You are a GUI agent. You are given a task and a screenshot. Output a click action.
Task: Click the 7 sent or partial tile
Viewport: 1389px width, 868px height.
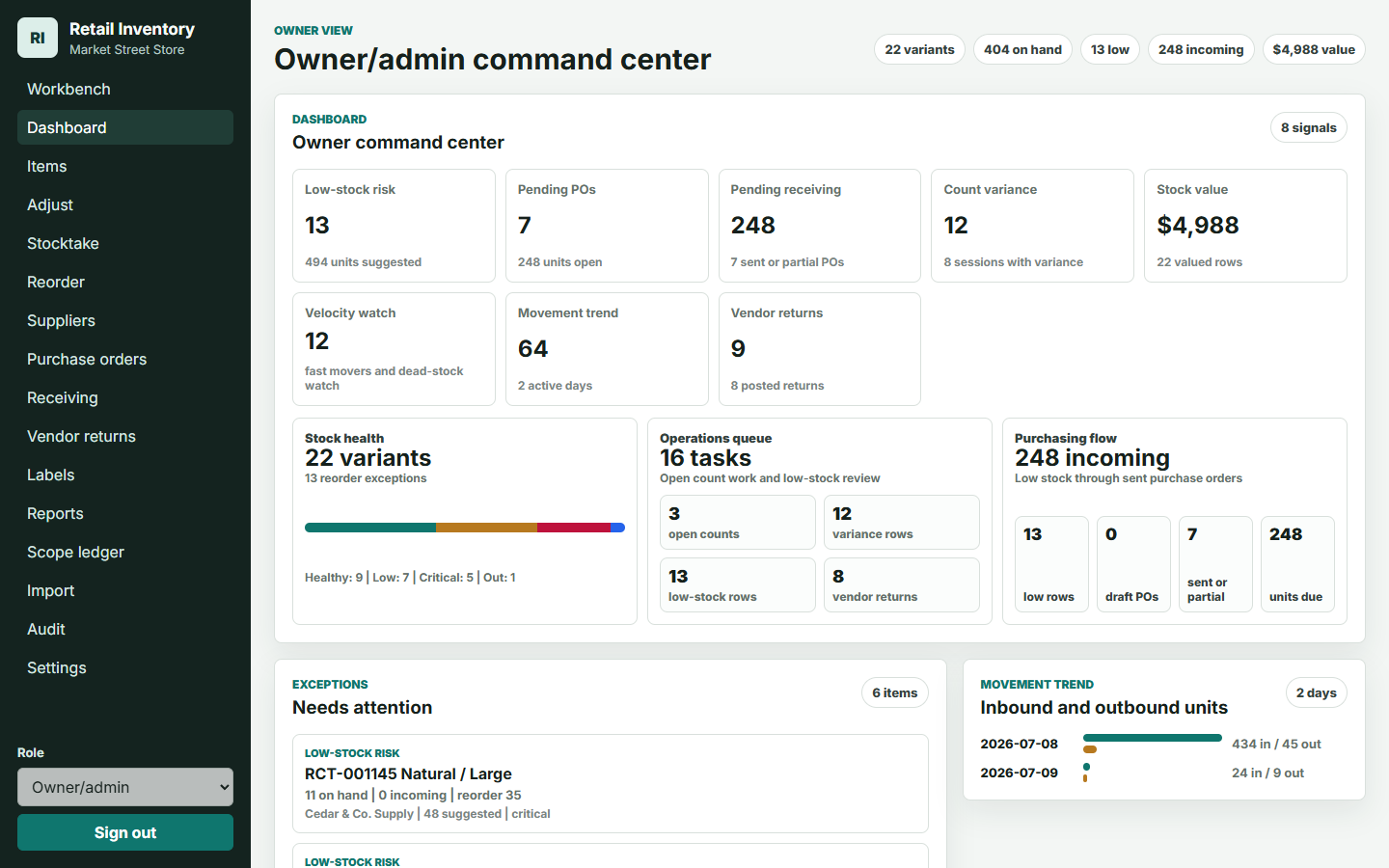[1215, 564]
